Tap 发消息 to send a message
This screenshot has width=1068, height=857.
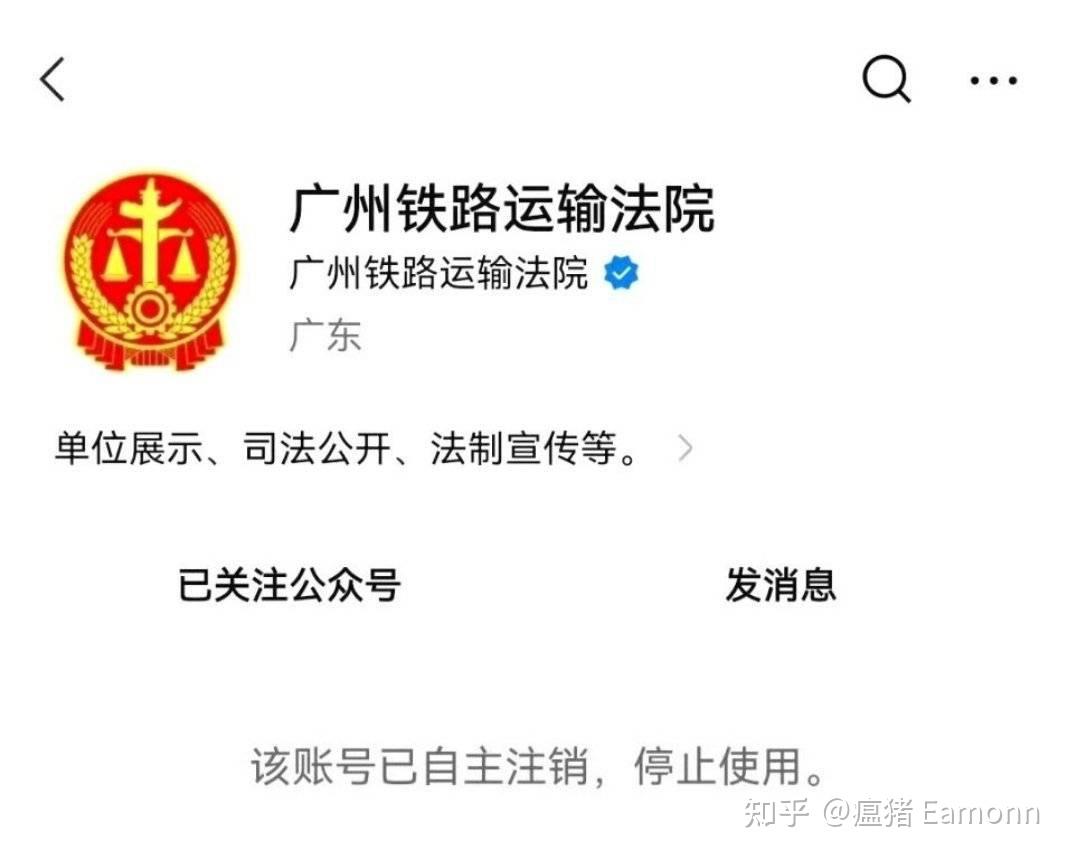pyautogui.click(x=781, y=585)
